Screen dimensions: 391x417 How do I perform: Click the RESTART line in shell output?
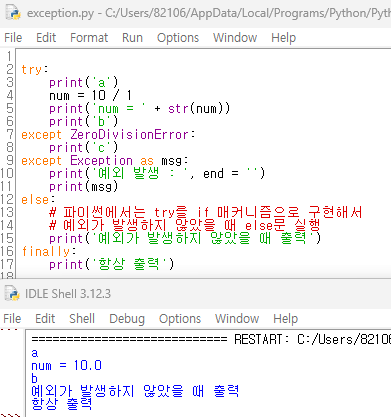click(211, 339)
